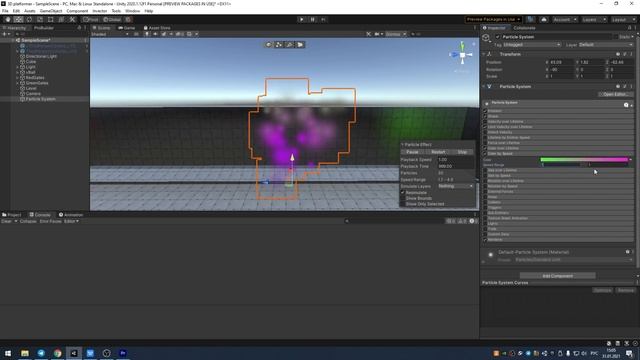Open the Account dropdown

pyautogui.click(x=564, y=19)
